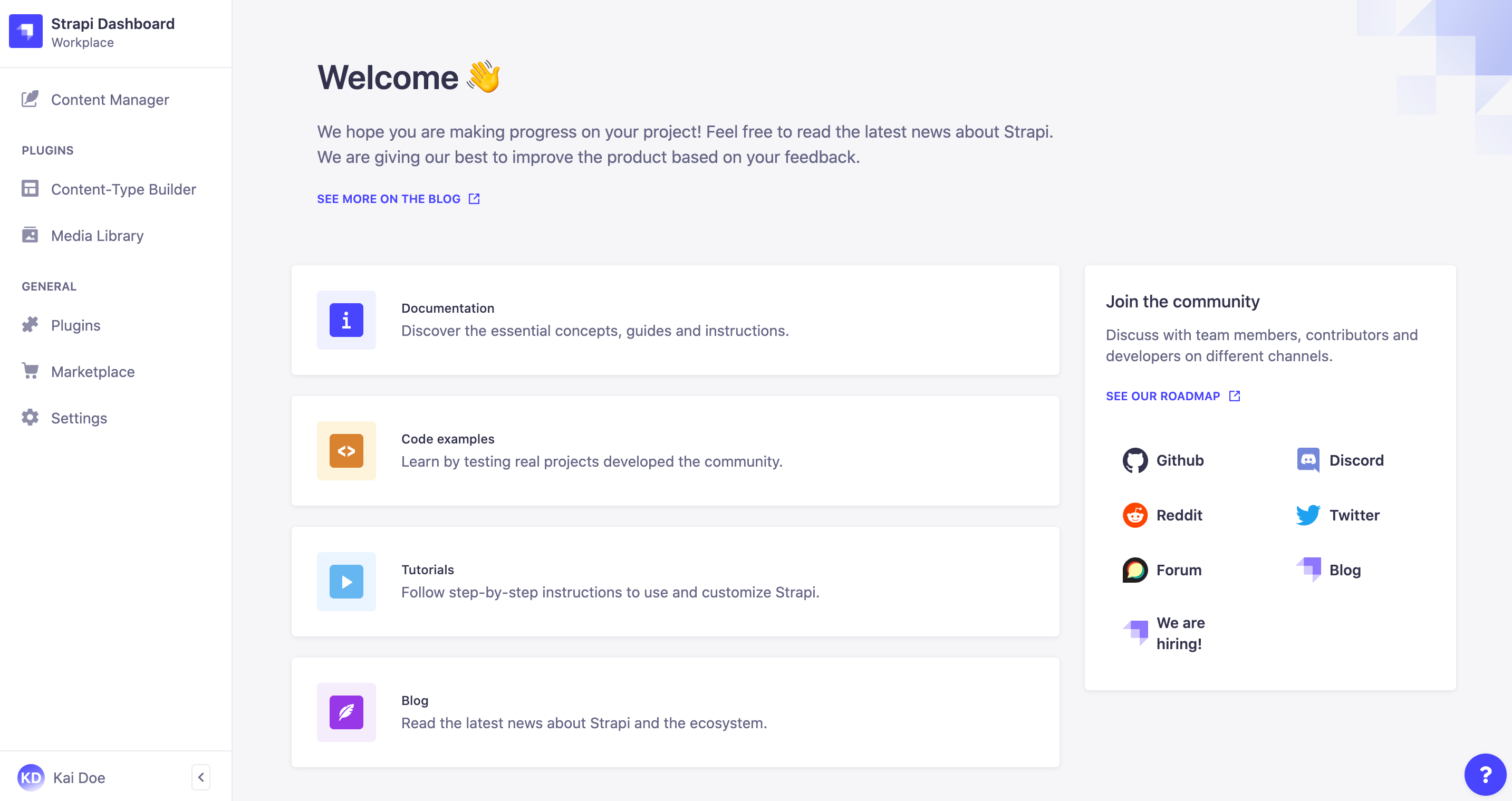
Task: Open the Marketplace shopping cart icon
Action: 30,371
